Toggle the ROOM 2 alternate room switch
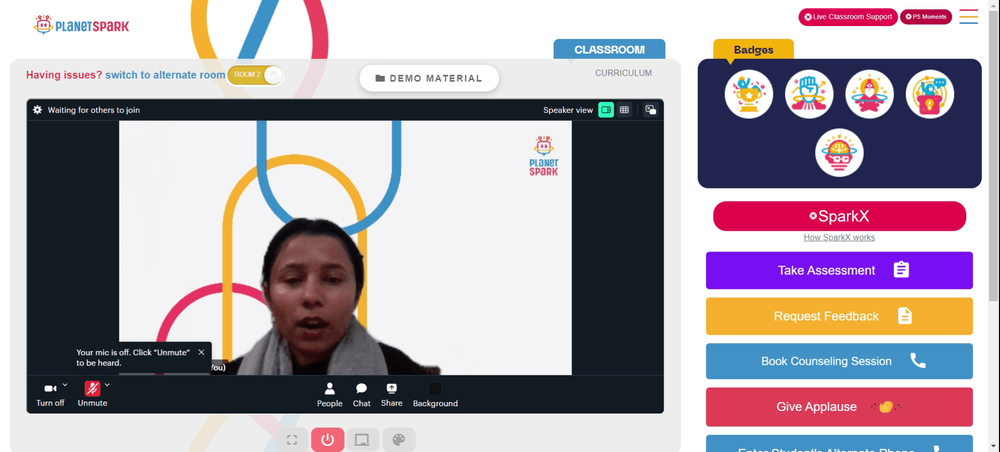 pos(255,75)
